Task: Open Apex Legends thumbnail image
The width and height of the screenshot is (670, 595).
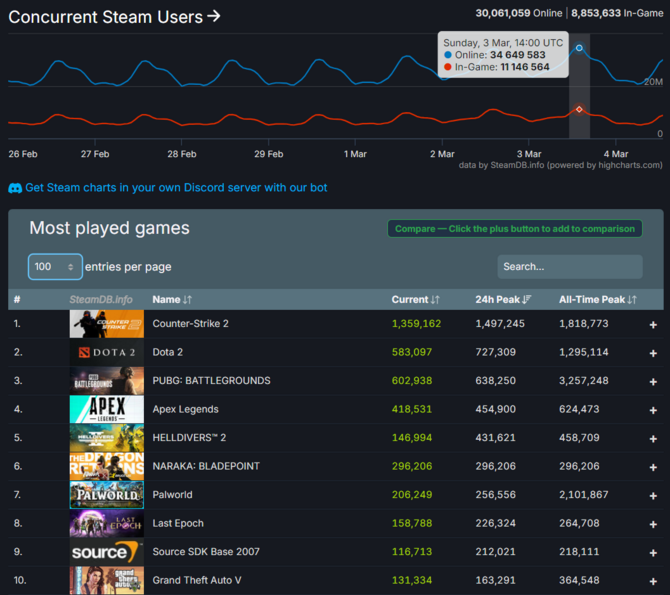Action: point(107,409)
